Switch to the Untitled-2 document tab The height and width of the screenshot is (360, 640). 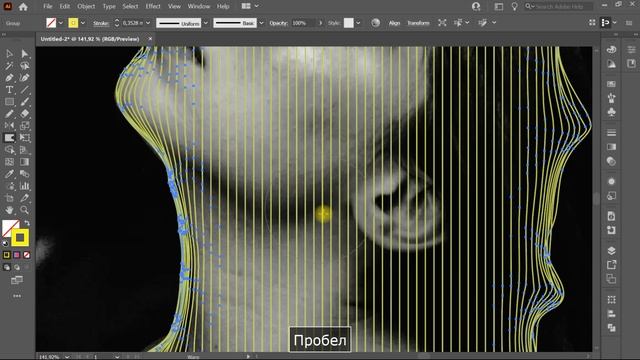90,39
